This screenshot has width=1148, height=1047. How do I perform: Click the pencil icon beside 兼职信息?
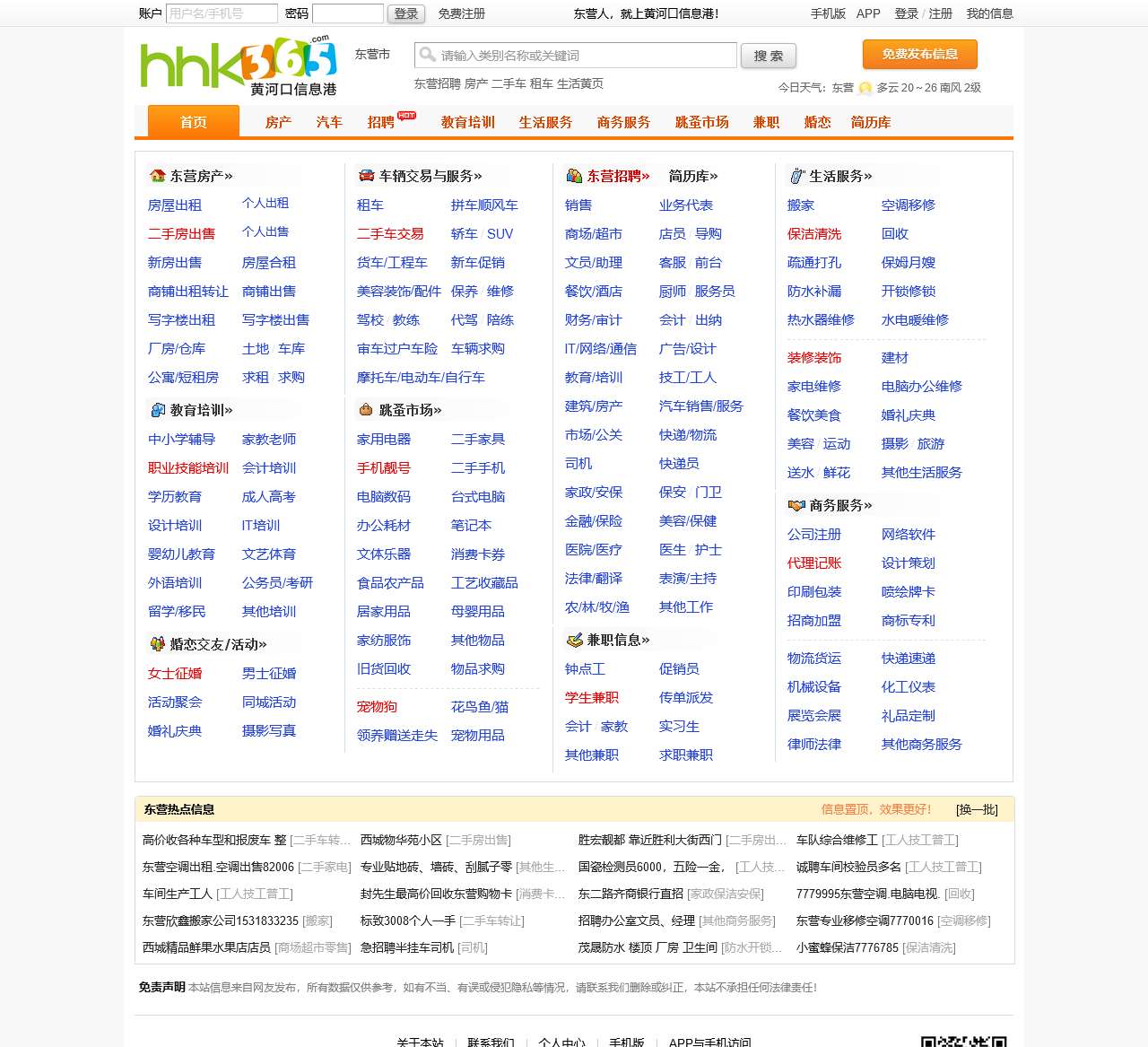click(574, 640)
